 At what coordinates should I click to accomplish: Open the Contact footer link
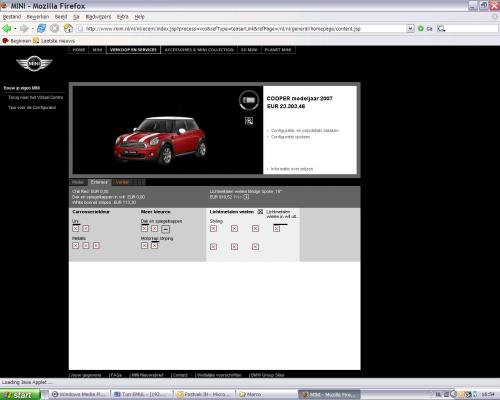click(180, 375)
